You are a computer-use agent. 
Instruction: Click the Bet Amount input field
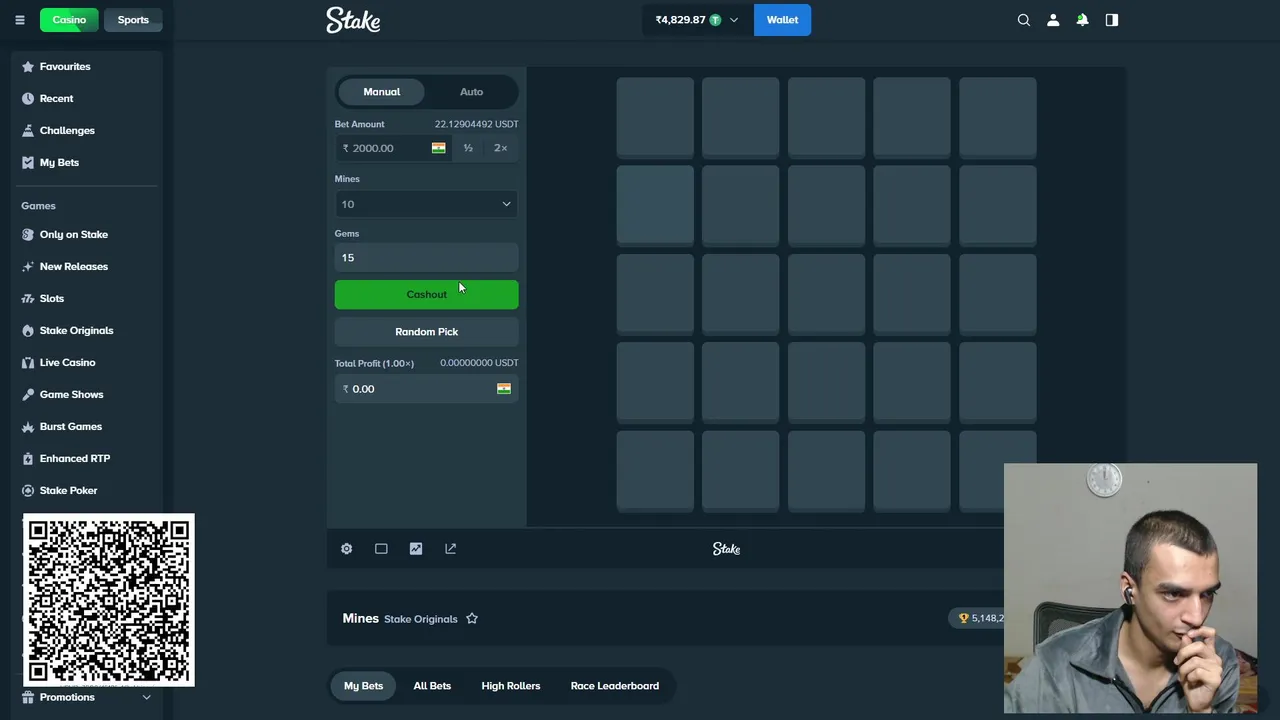(391, 148)
